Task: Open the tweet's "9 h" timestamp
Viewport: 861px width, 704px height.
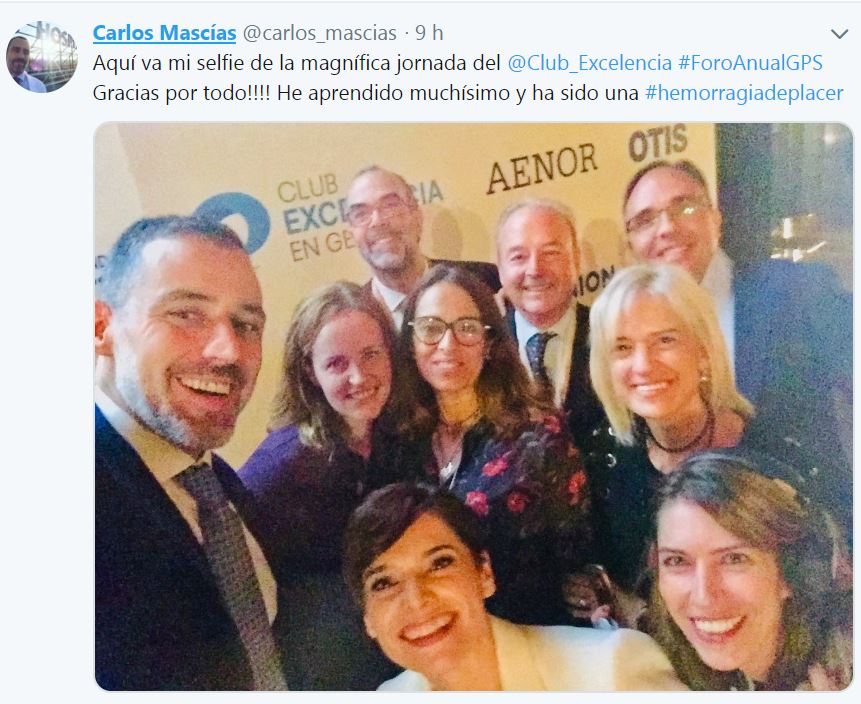Action: tap(429, 33)
